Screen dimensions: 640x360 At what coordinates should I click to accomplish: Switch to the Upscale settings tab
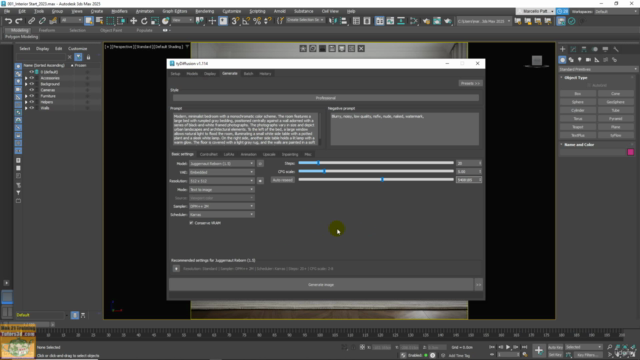(x=269, y=154)
